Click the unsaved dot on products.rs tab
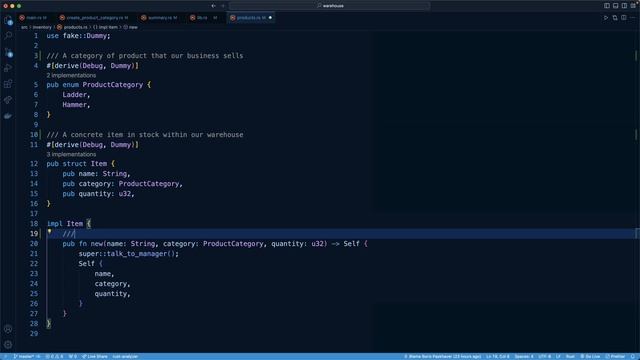This screenshot has width=640, height=360. pyautogui.click(x=270, y=18)
